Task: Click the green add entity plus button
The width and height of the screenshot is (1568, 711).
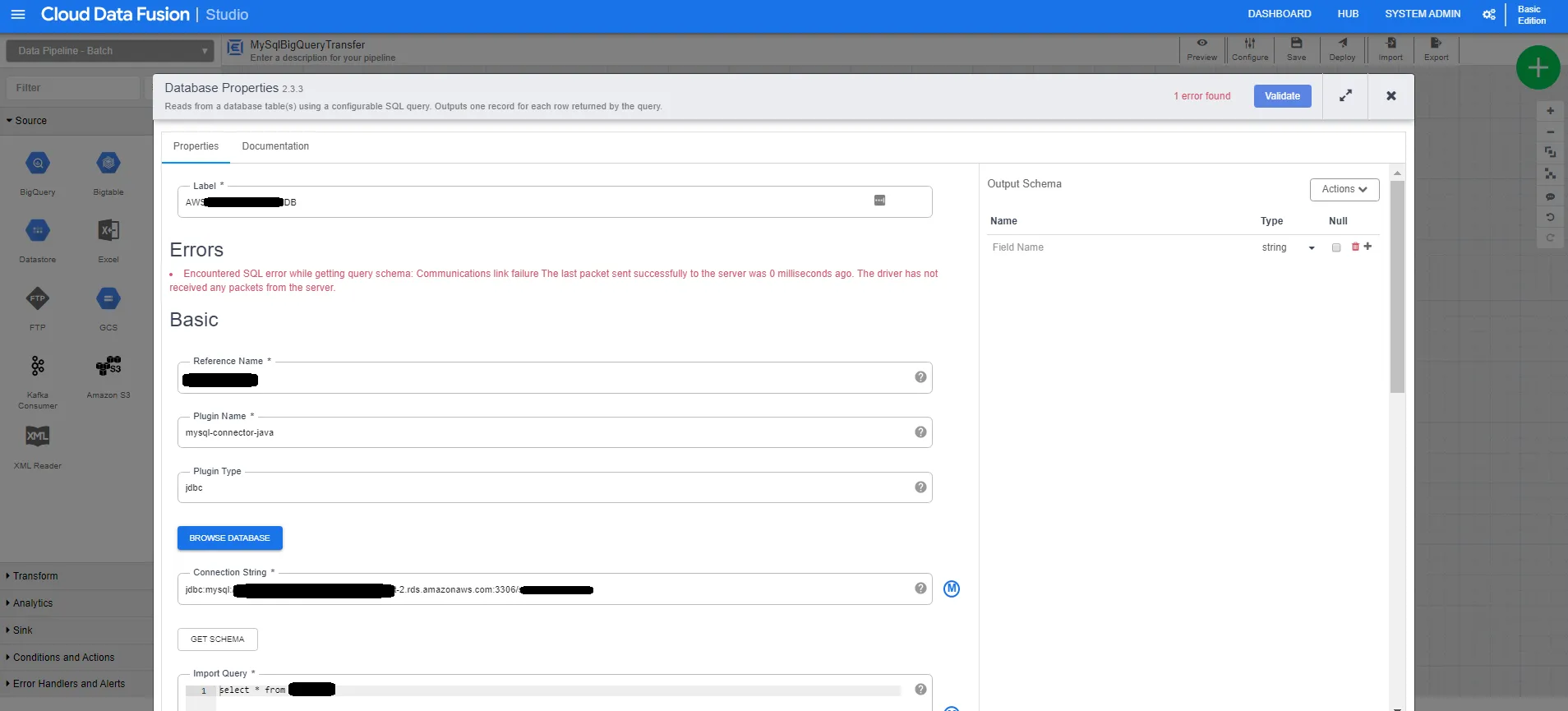Action: (x=1538, y=68)
